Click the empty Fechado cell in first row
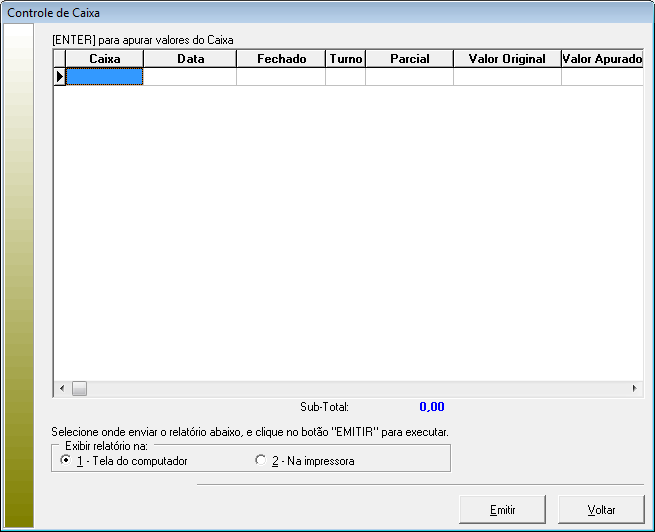This screenshot has height=532, width=655. click(281, 77)
